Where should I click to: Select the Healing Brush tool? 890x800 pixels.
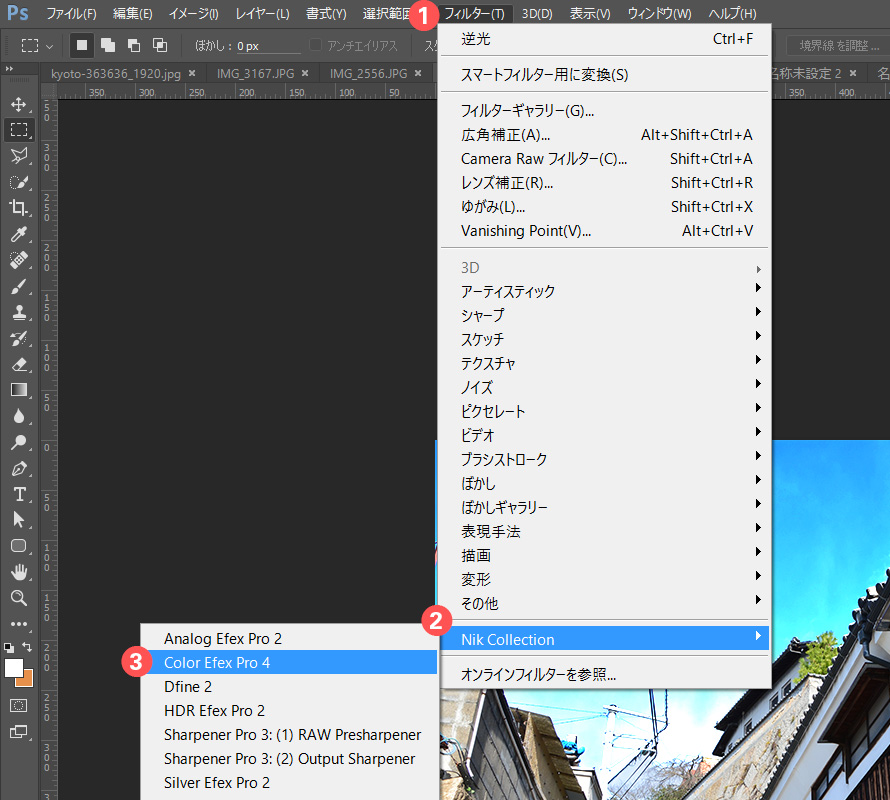click(x=19, y=260)
